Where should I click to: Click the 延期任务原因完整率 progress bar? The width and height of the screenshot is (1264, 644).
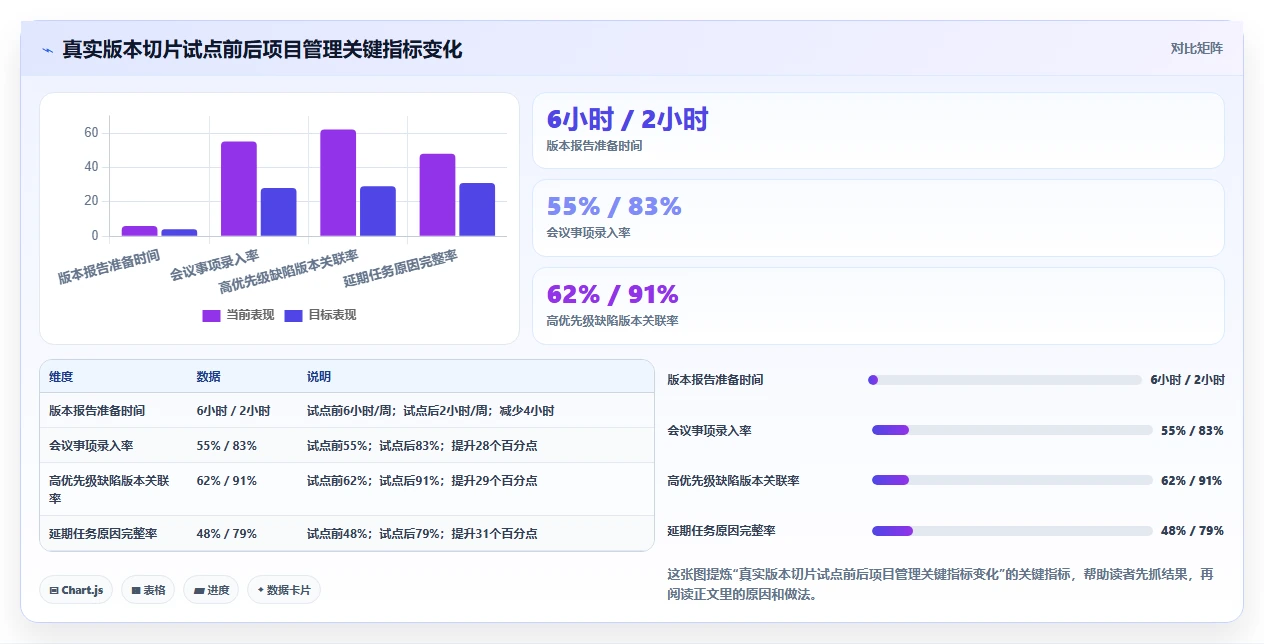point(1012,531)
